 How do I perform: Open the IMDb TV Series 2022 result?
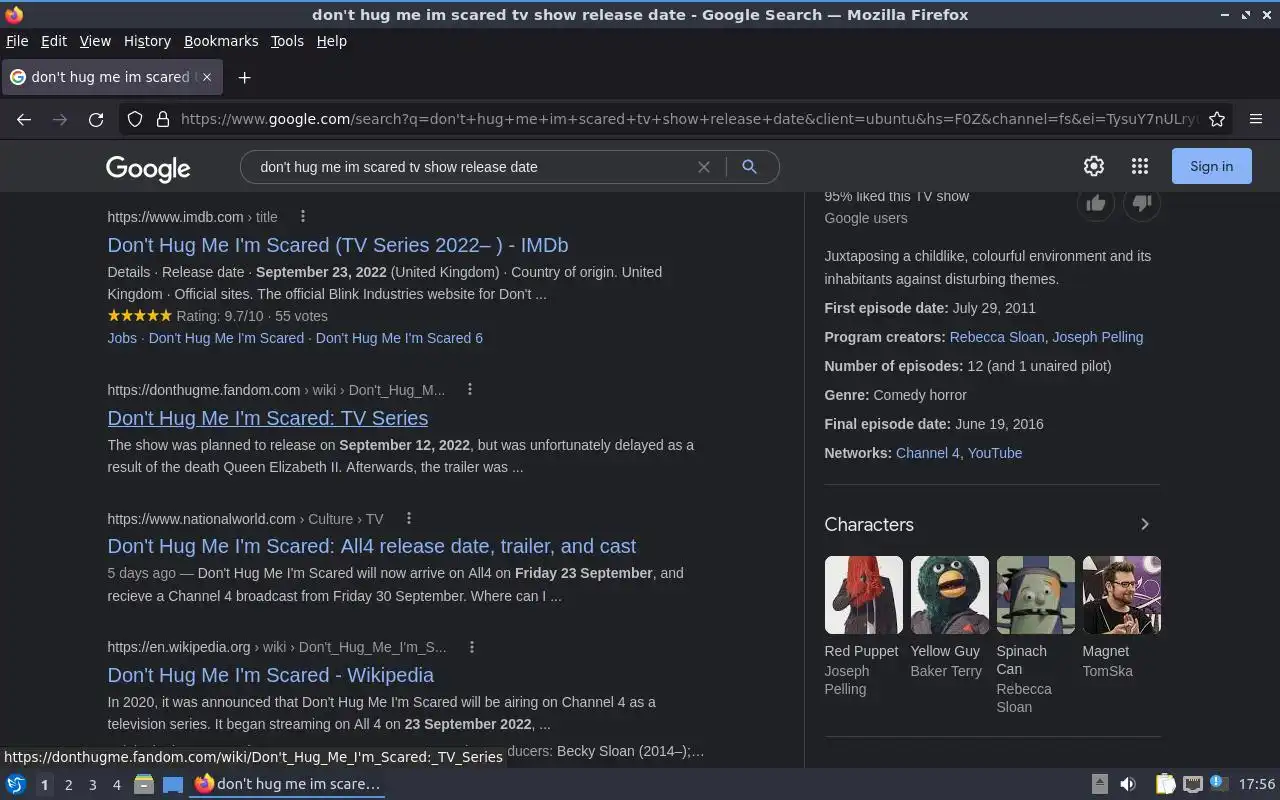pos(338,245)
